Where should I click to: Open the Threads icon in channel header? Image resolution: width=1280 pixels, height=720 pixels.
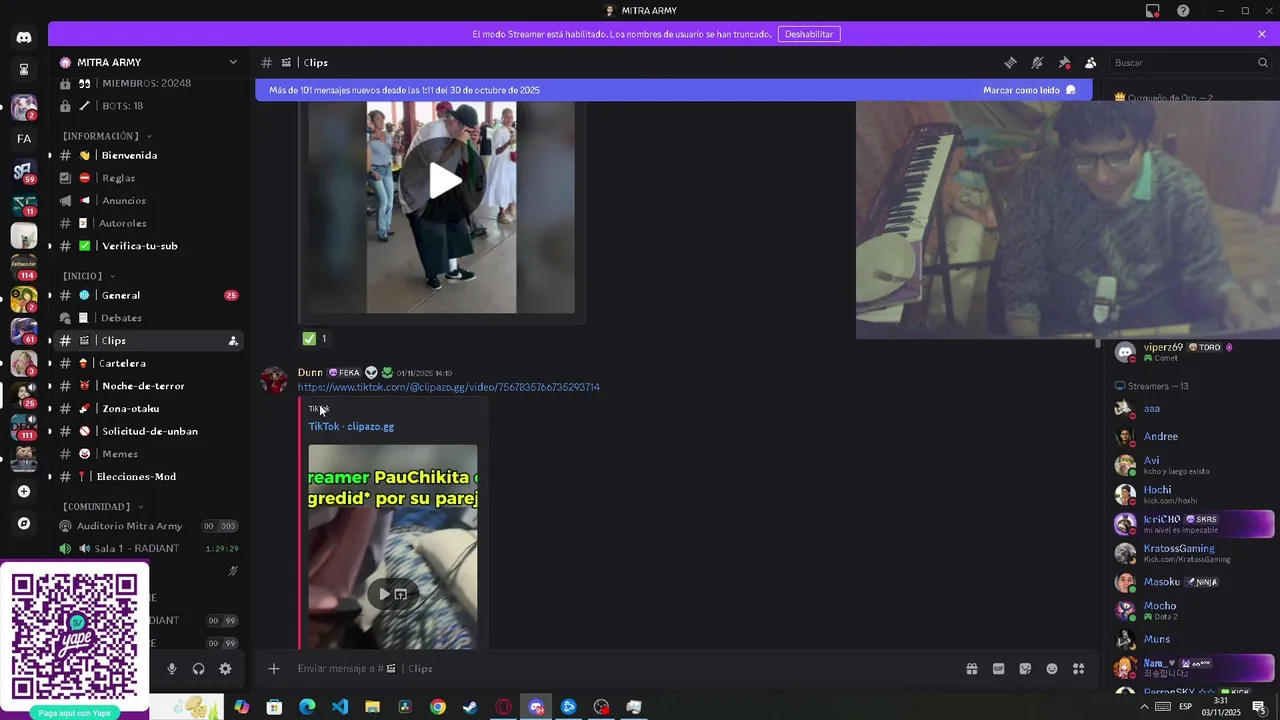pyautogui.click(x=1010, y=62)
